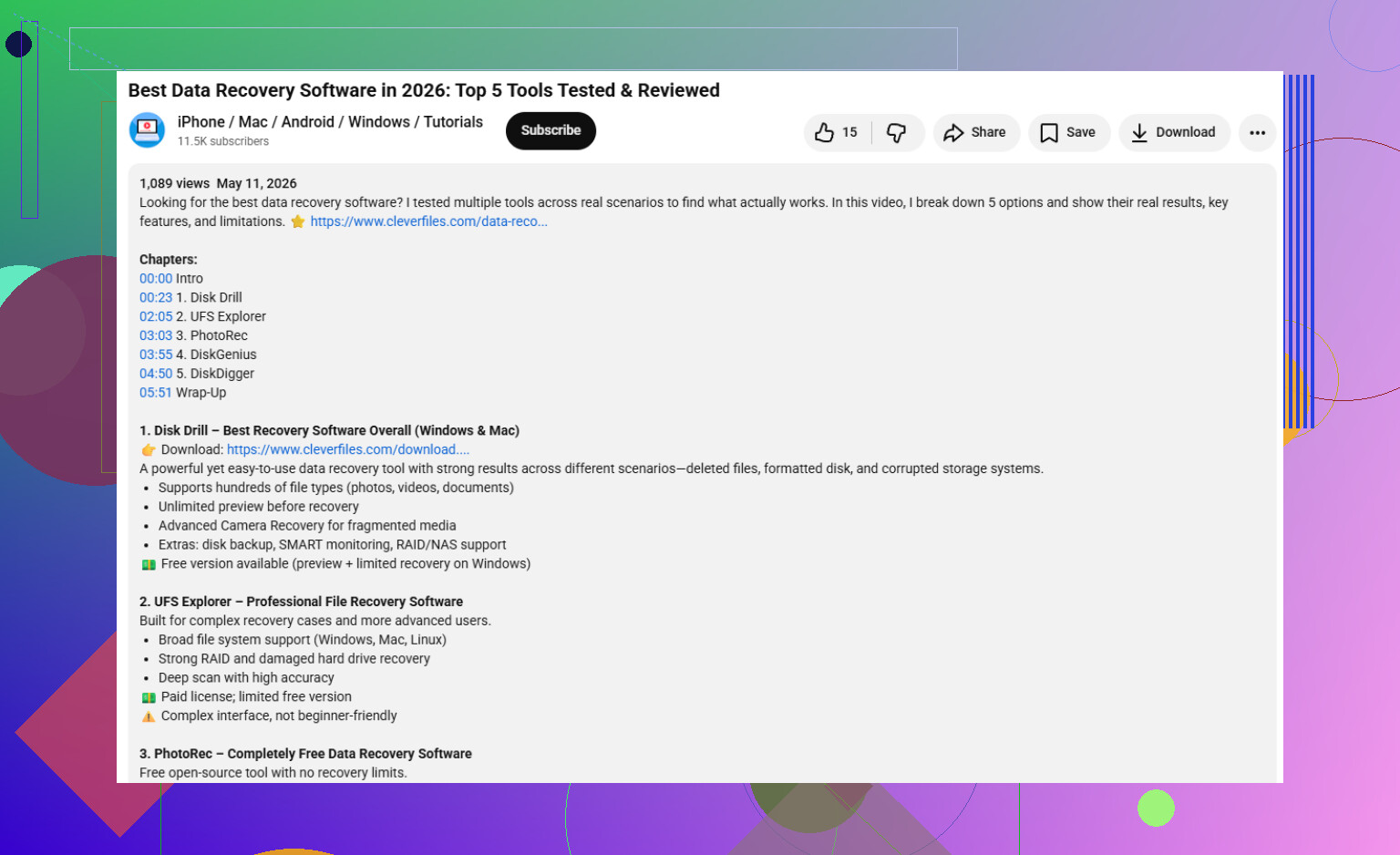Click the '2. UFS Explorer – Professional File Recovery' heading
Viewport: 1400px width, 855px height.
[x=301, y=602]
